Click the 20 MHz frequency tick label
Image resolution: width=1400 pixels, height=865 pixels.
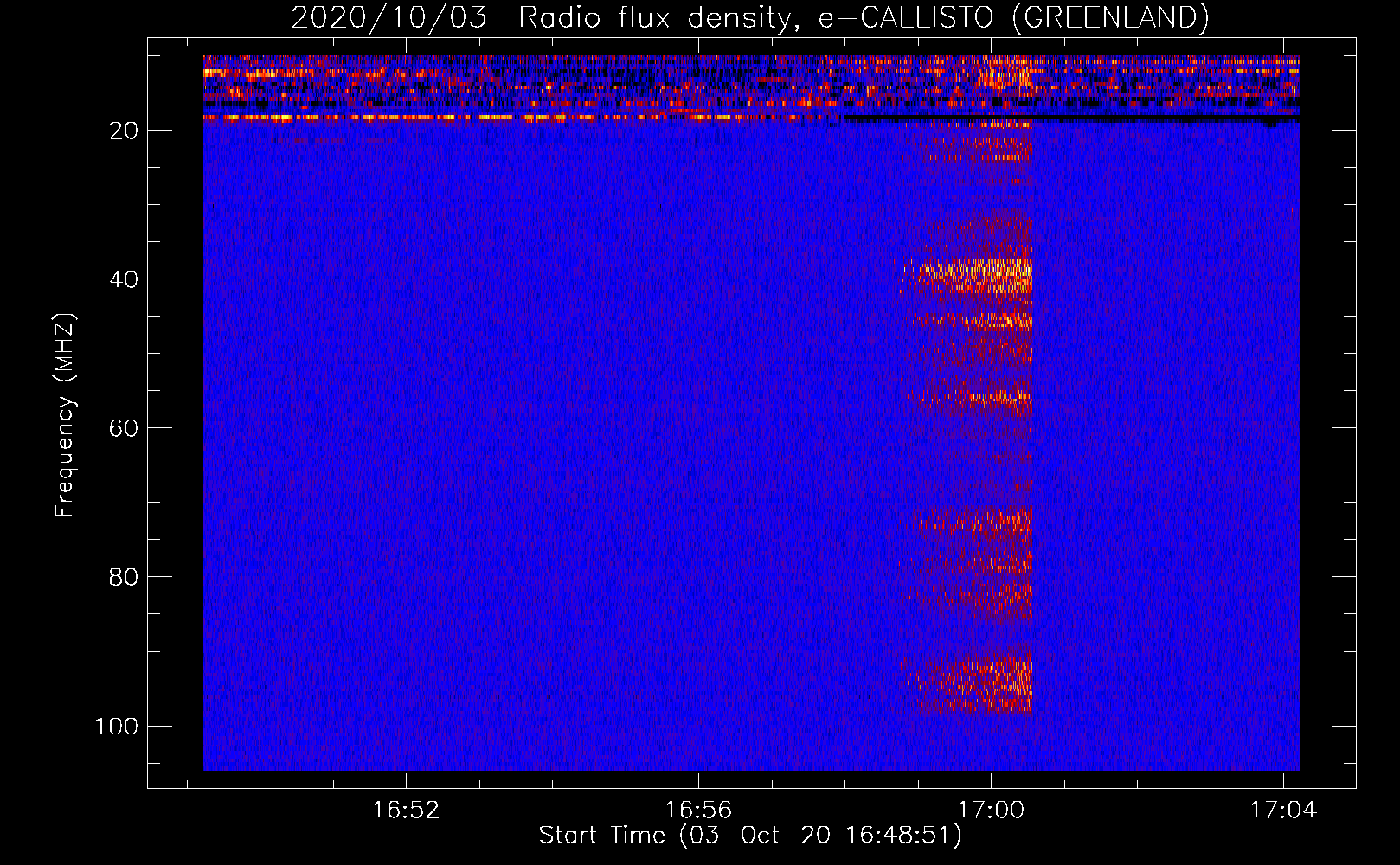tap(124, 131)
